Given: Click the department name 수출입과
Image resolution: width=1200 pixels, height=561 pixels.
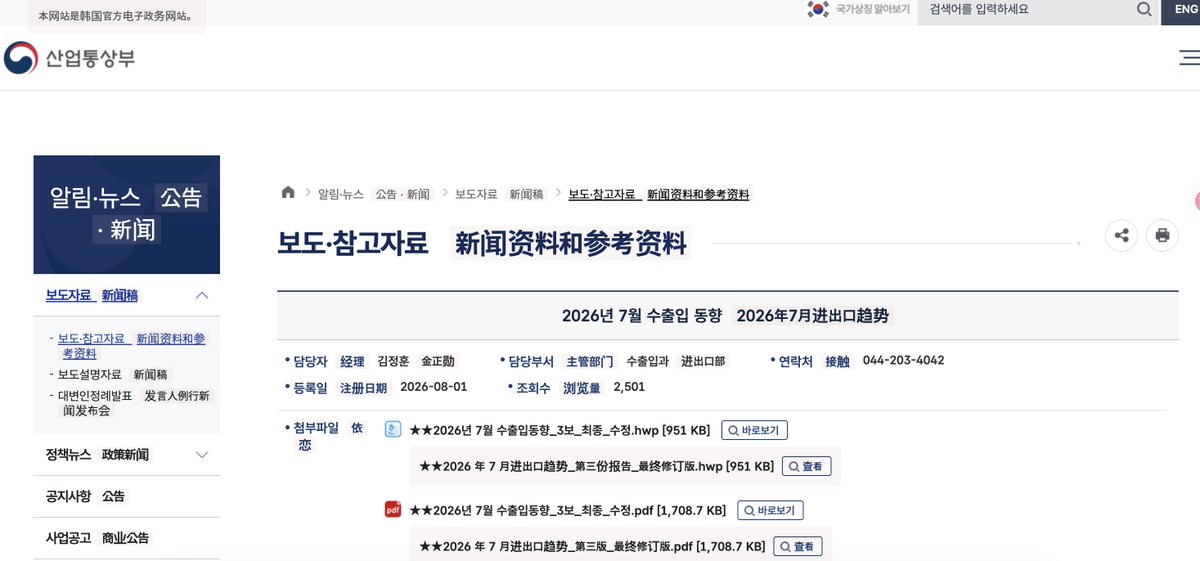Looking at the screenshot, I should pos(647,361).
